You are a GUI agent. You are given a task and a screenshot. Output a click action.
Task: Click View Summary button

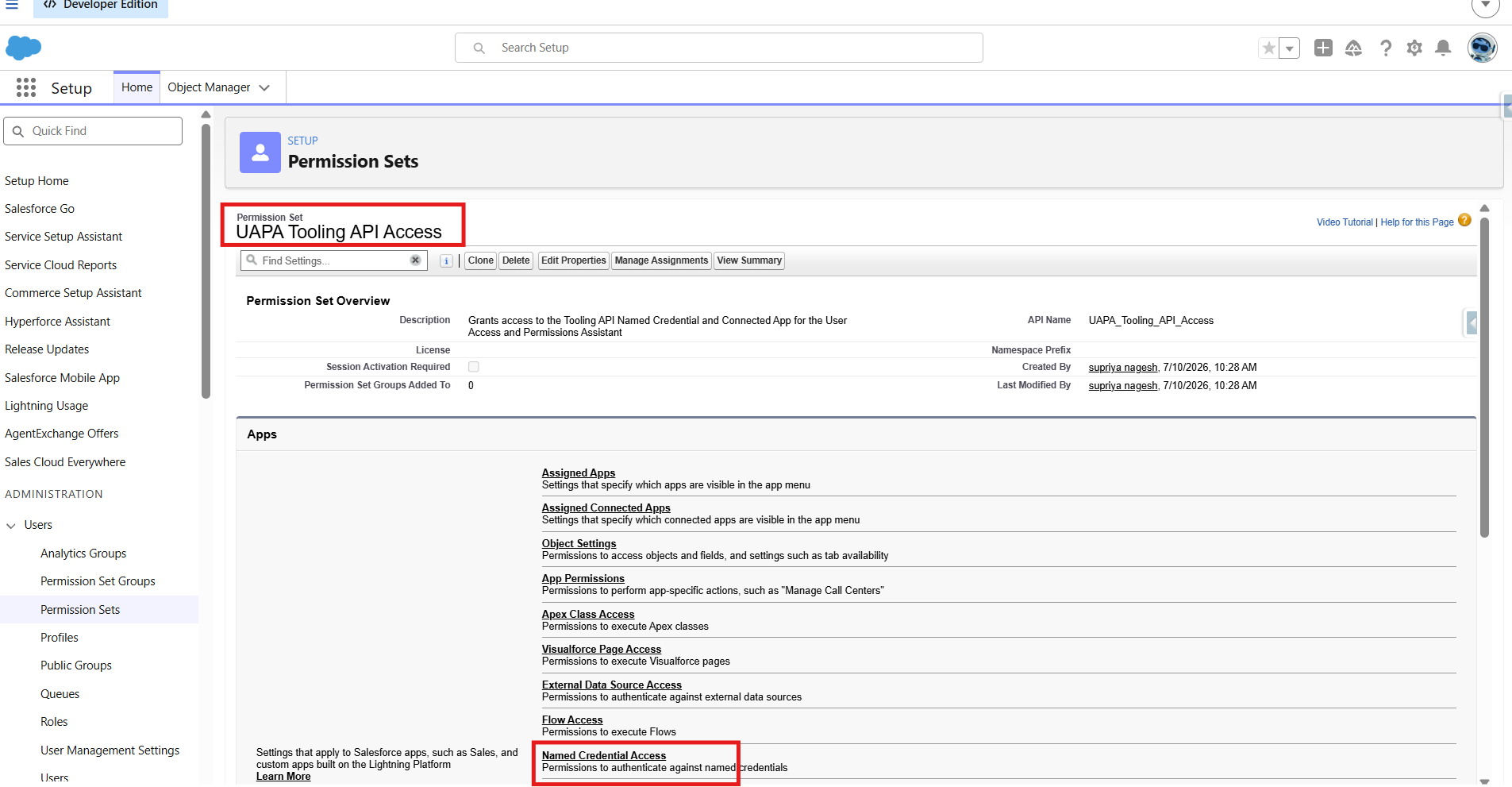749,260
